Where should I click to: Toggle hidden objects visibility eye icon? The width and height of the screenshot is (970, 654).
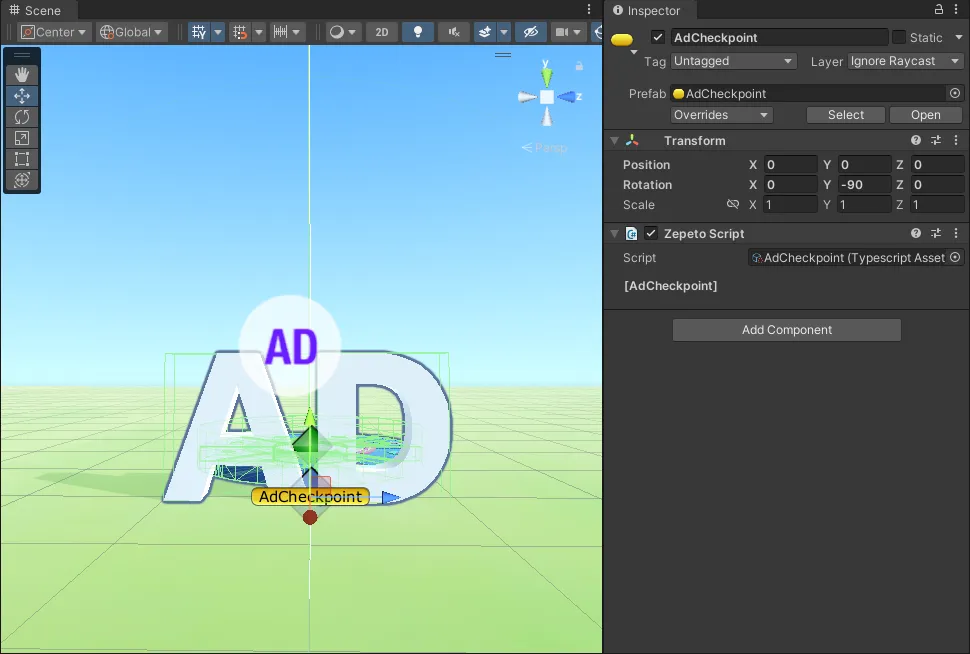point(531,32)
